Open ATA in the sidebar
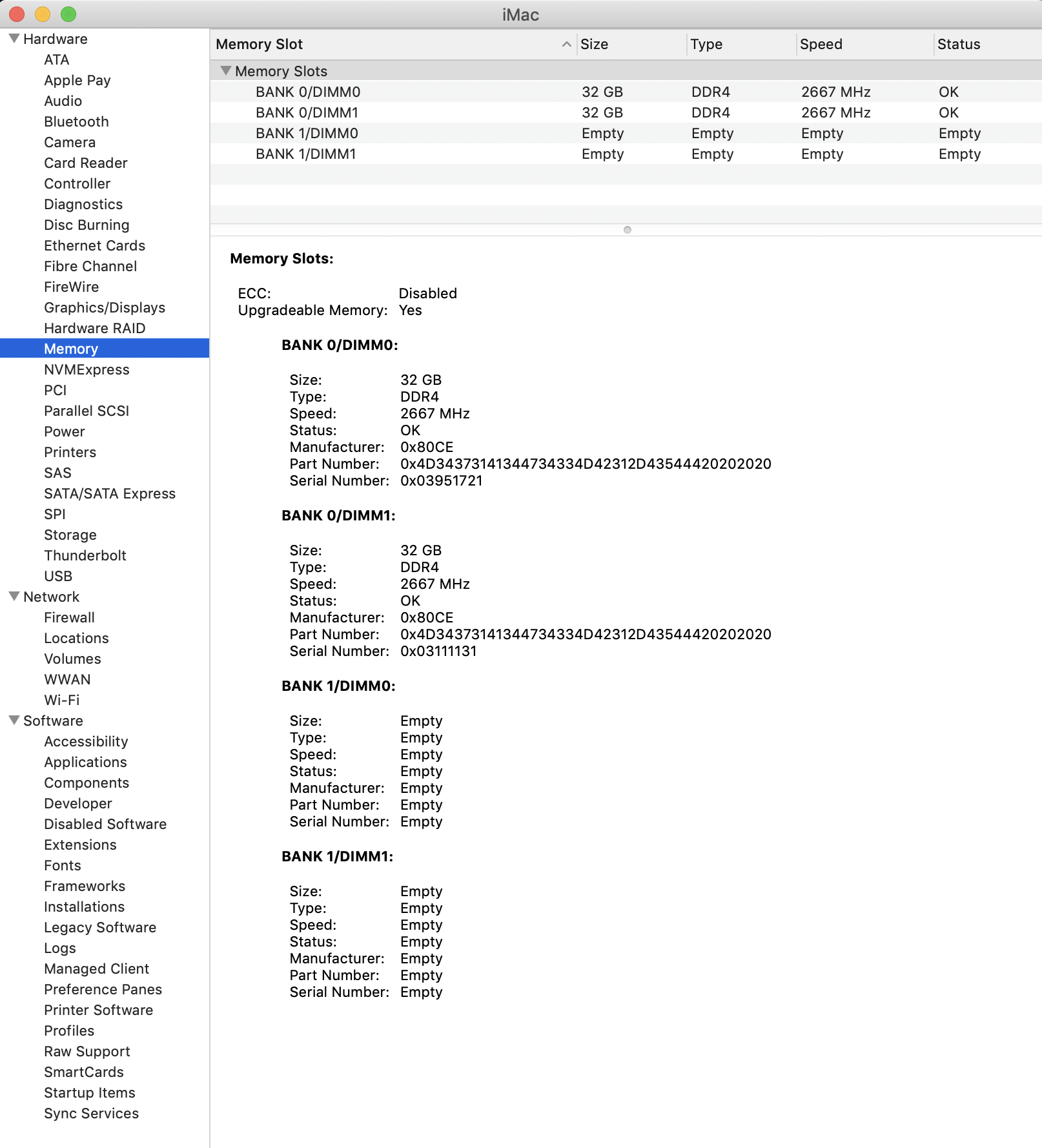This screenshot has width=1042, height=1148. pyautogui.click(x=57, y=59)
